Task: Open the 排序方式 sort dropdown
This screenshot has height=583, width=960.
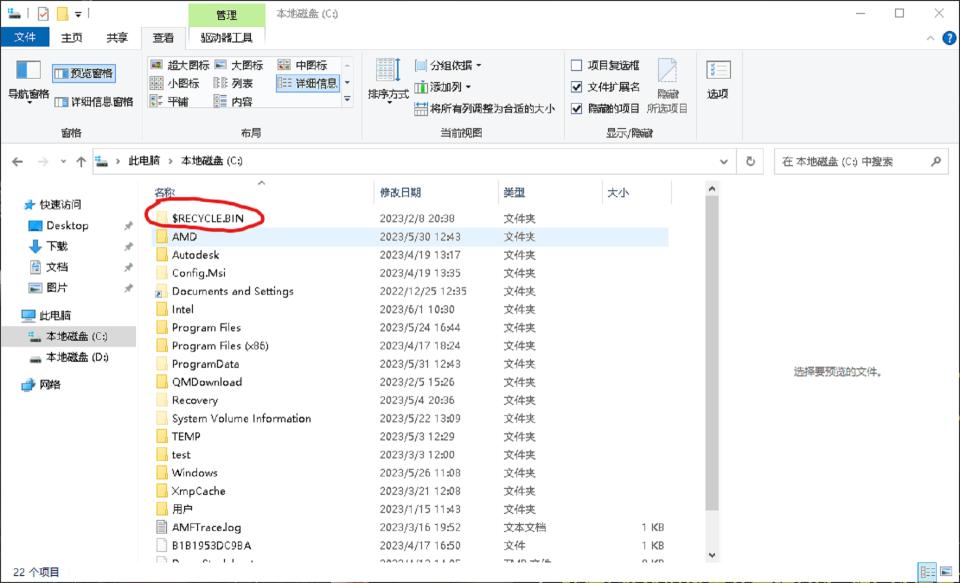Action: click(388, 90)
